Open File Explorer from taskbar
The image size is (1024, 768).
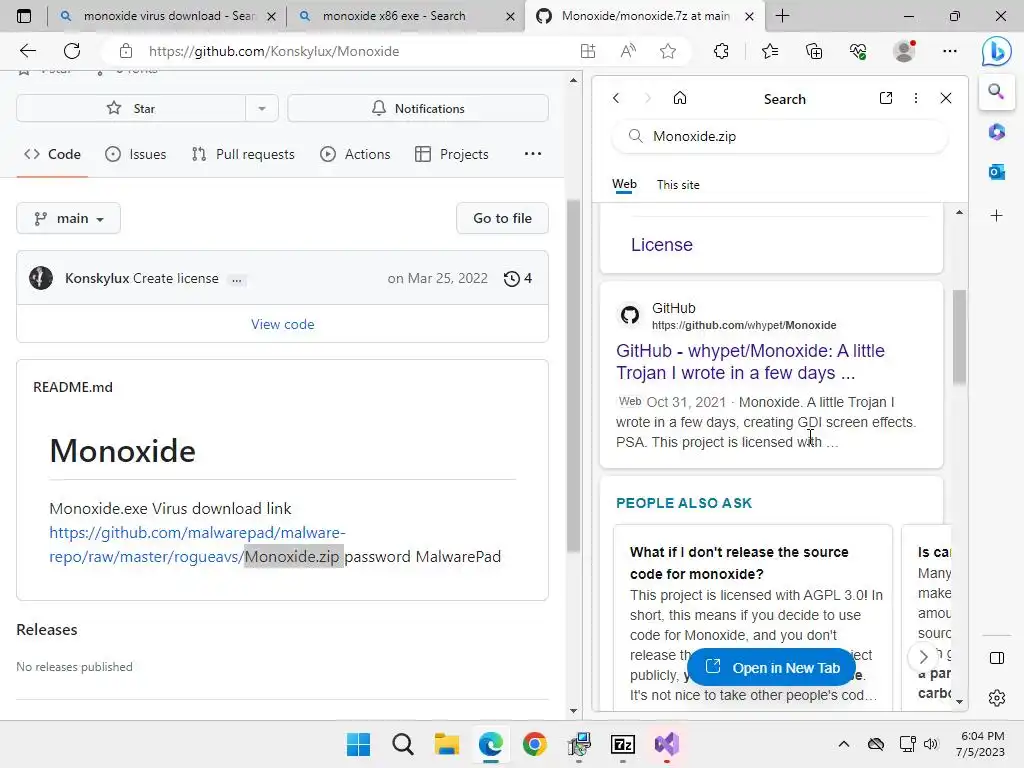(447, 744)
